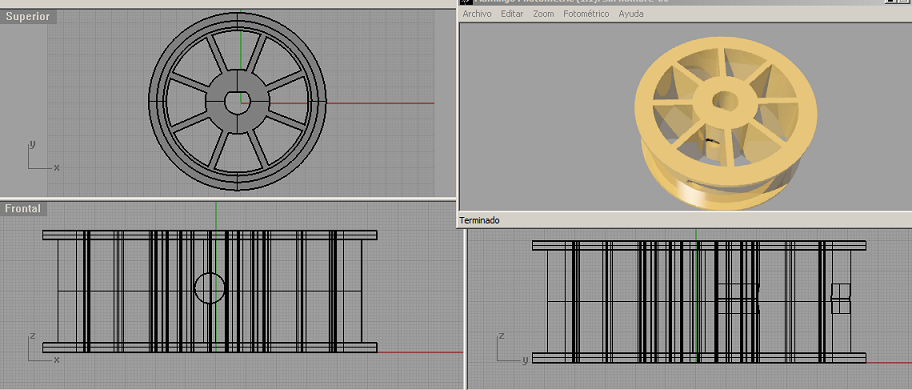Click the small circle hole in Frontal view
The height and width of the screenshot is (390, 912).
click(x=209, y=288)
